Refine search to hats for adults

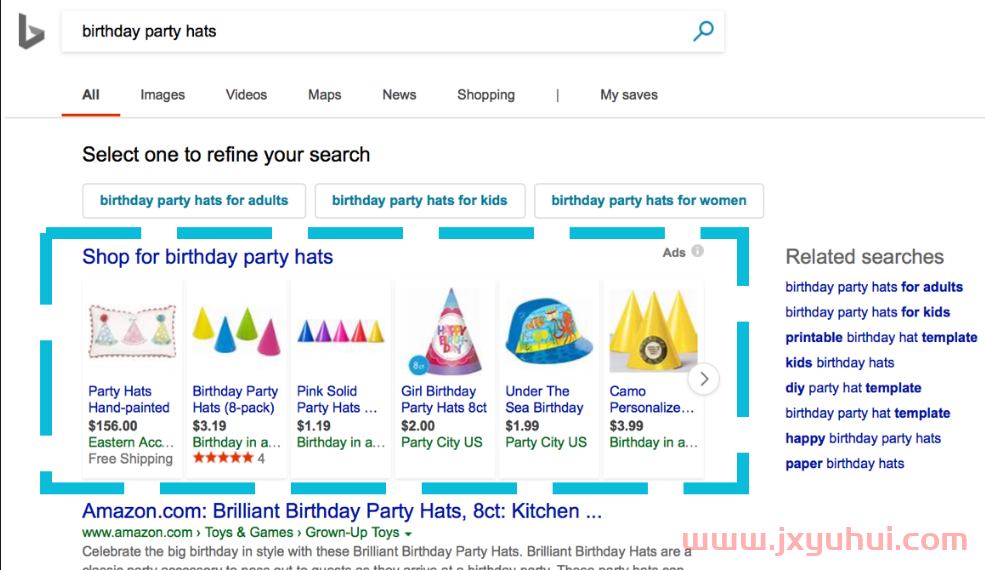tap(194, 200)
